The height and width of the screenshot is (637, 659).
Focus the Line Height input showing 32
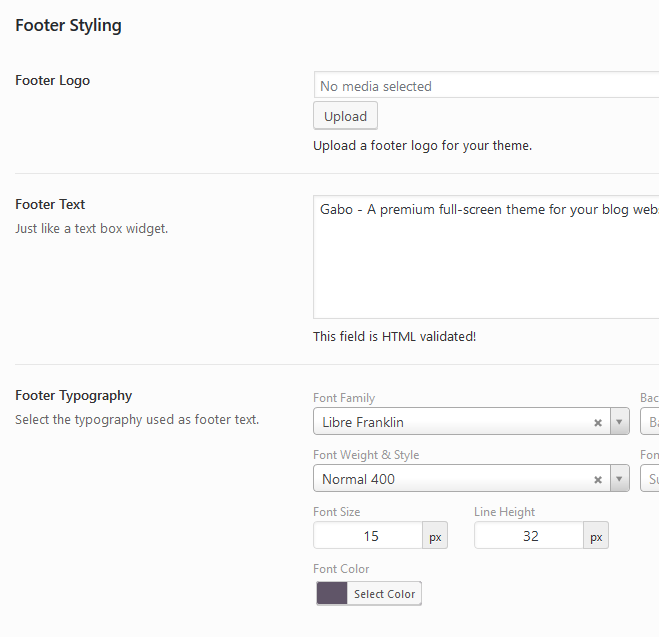[529, 536]
